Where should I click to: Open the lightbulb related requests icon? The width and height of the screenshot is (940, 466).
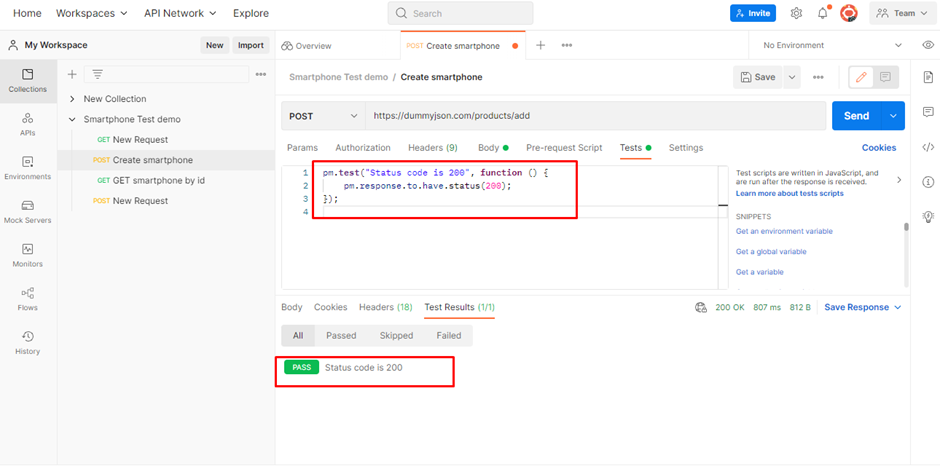[928, 216]
